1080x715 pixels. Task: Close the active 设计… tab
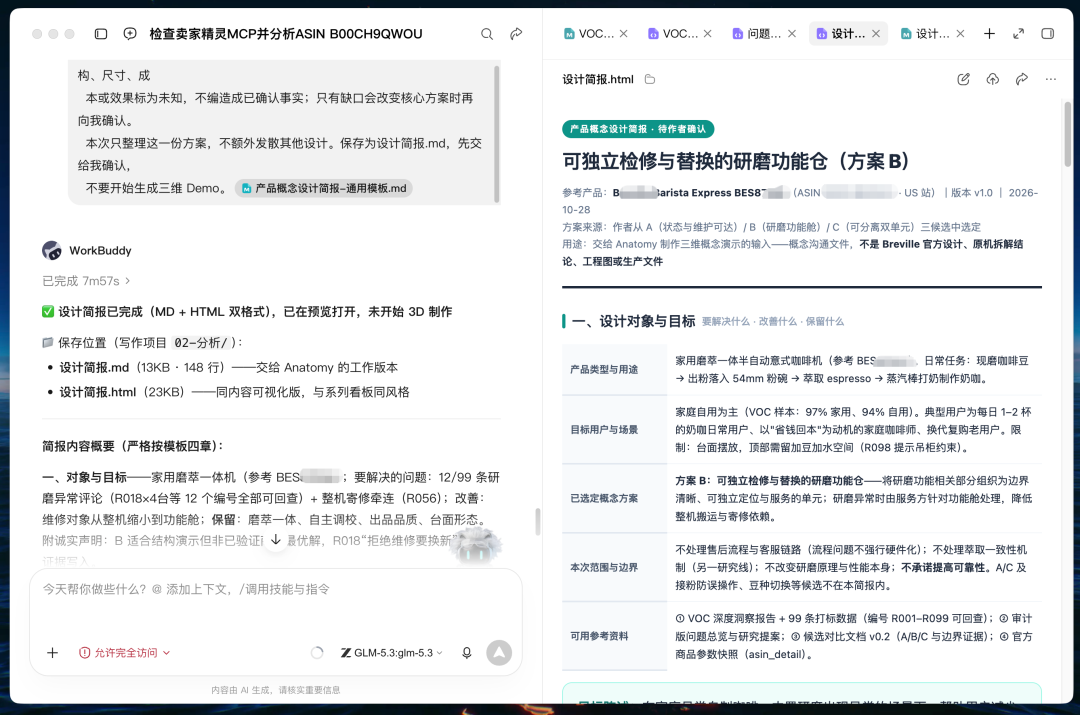pyautogui.click(x=876, y=34)
